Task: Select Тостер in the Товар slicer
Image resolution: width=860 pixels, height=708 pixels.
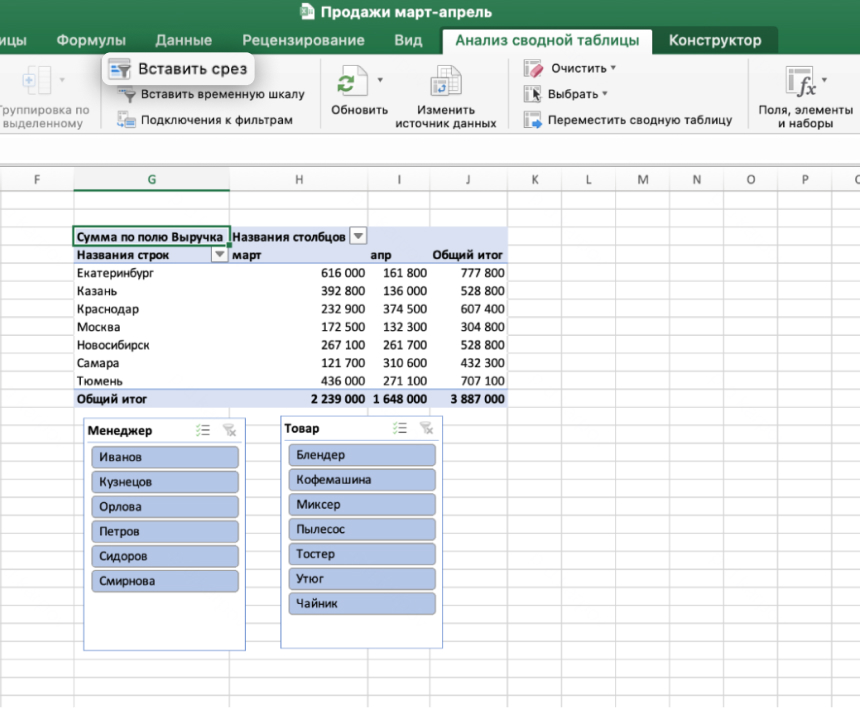Action: pyautogui.click(x=362, y=554)
